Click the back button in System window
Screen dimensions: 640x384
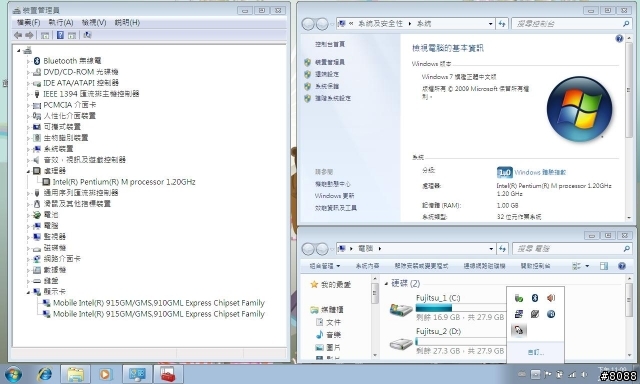tap(308, 24)
